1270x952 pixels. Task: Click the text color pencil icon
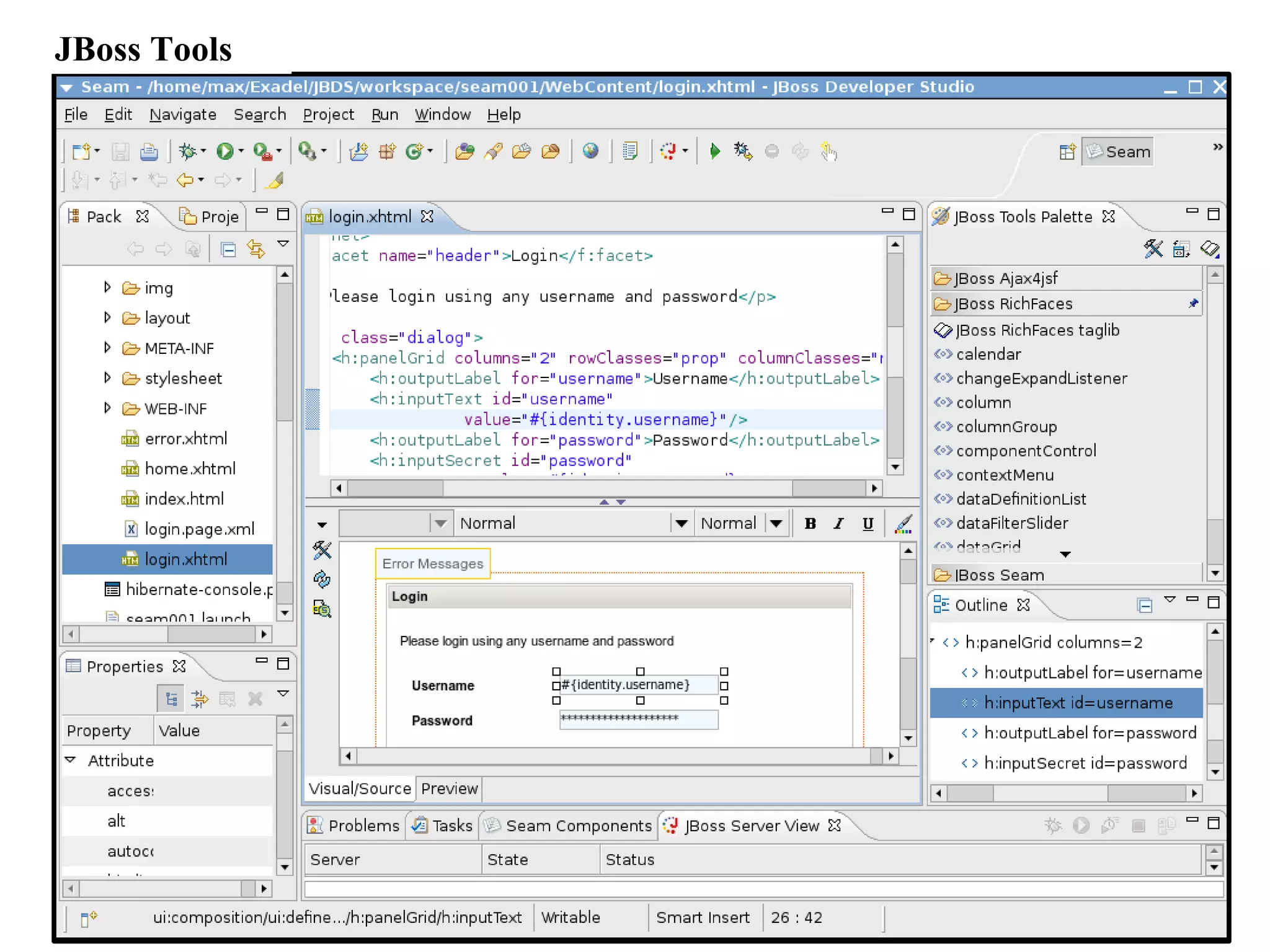click(903, 524)
